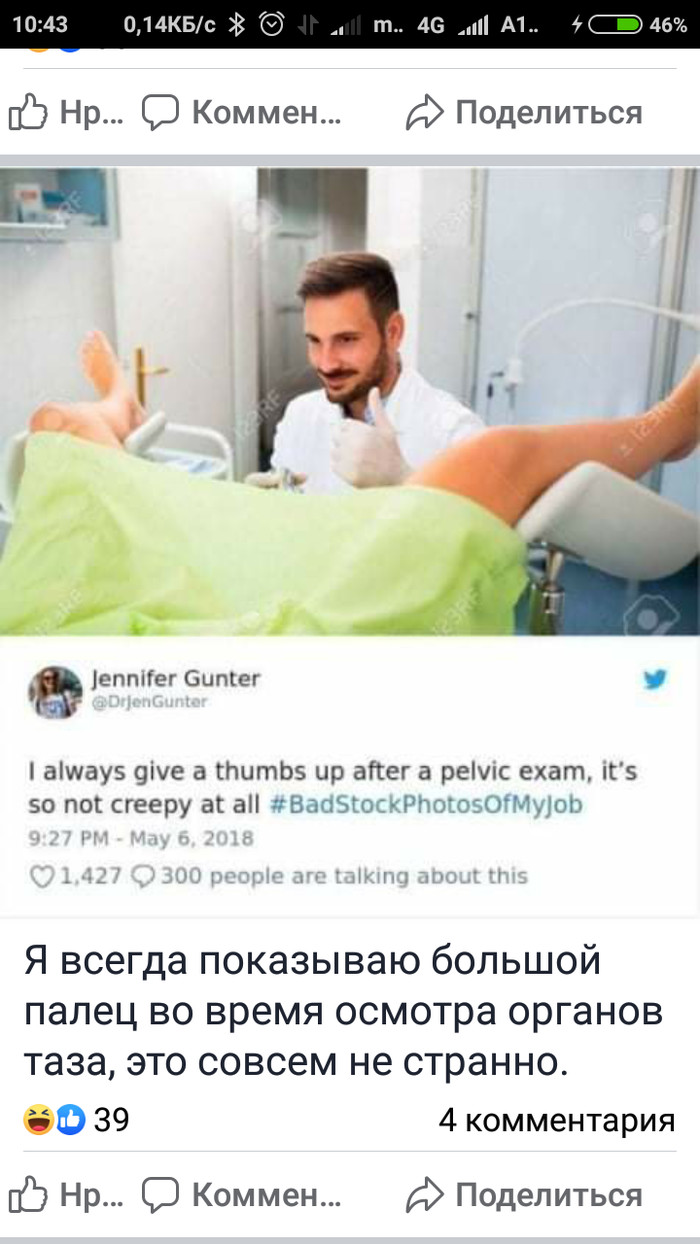Tap the bottom comment bubble icon
This screenshot has height=1244, width=700.
[160, 1196]
